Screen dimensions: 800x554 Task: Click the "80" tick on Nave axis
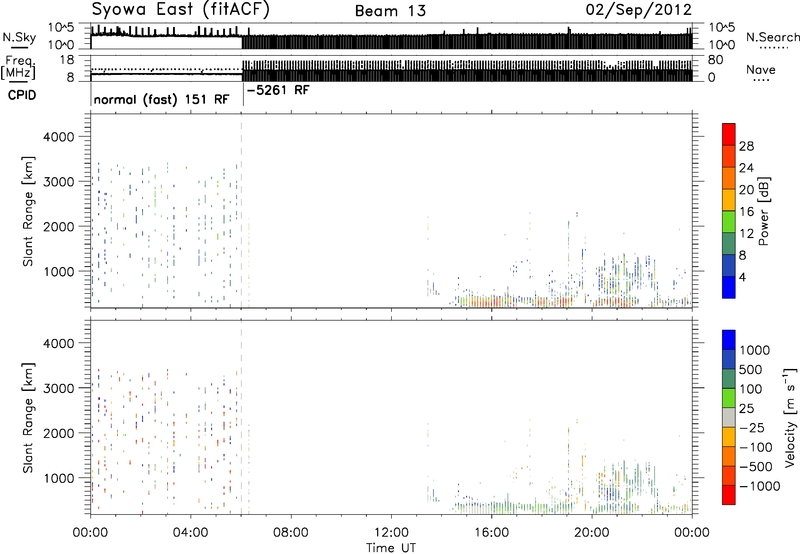click(x=715, y=60)
